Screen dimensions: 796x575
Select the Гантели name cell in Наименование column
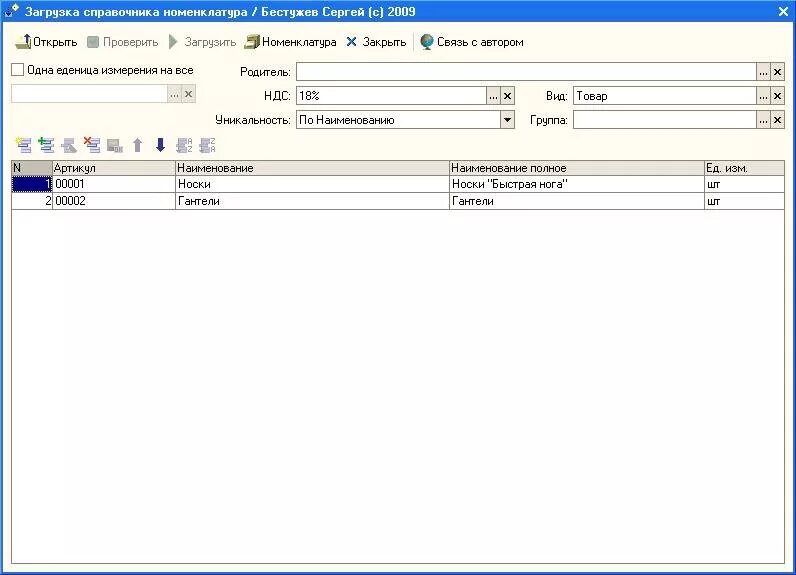tap(312, 201)
